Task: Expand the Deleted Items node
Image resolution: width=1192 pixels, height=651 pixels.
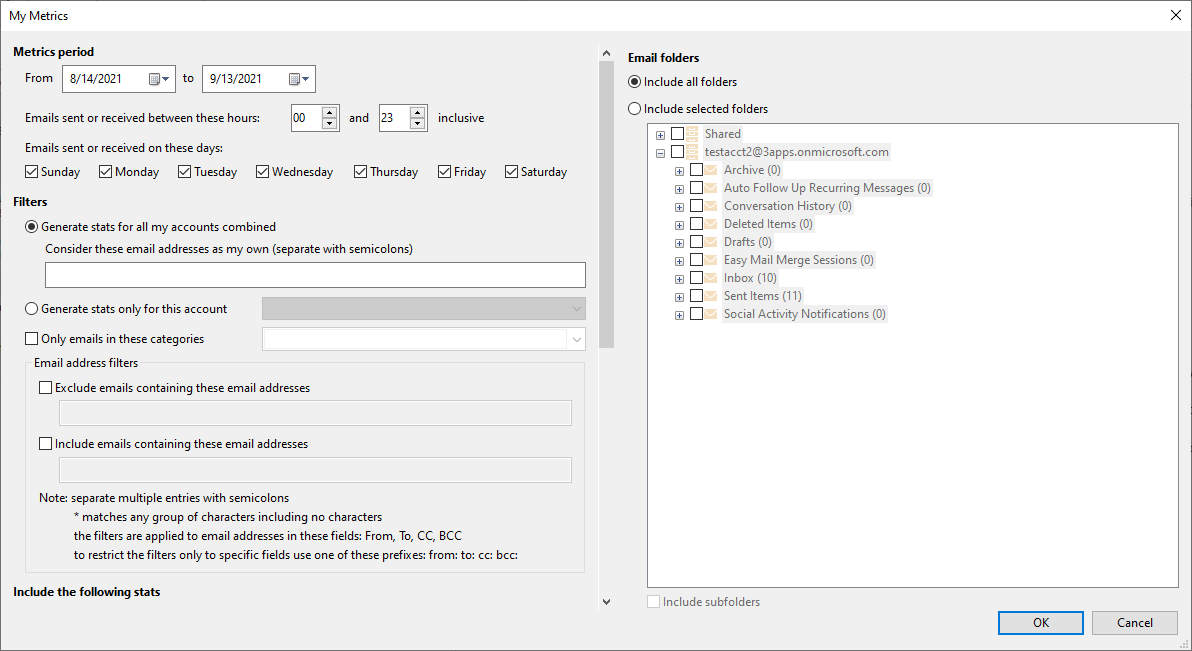Action: (x=680, y=225)
